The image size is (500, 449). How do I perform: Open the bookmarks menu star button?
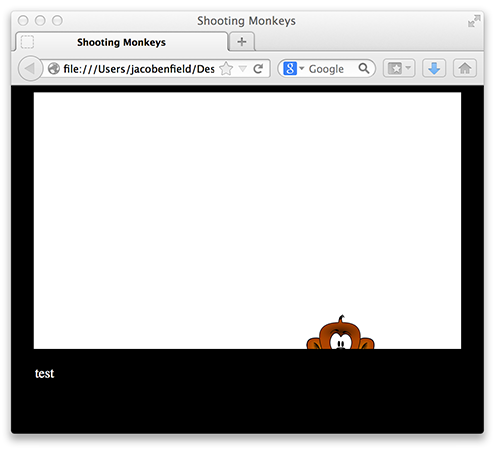click(395, 69)
